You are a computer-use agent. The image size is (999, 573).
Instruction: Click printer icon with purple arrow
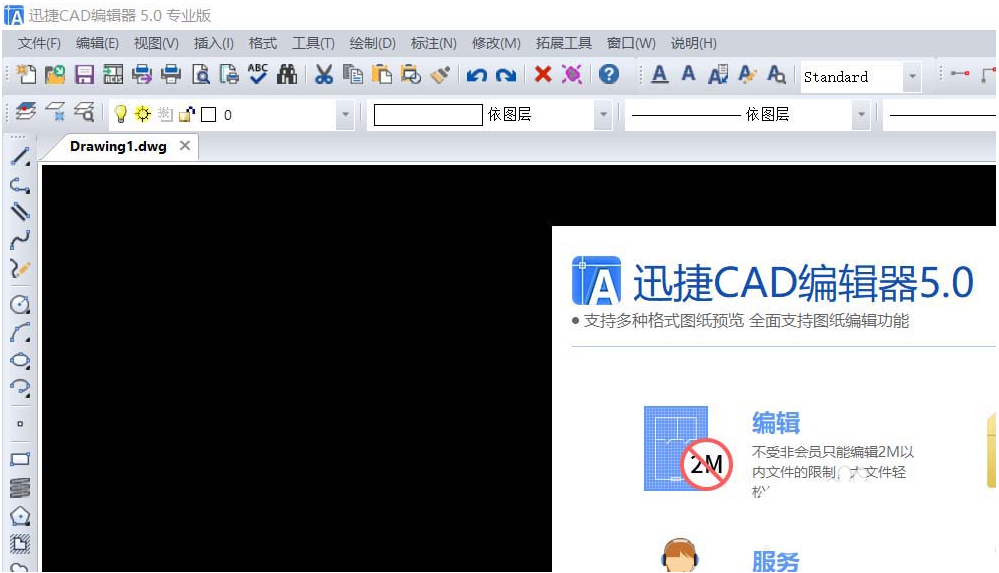141,75
